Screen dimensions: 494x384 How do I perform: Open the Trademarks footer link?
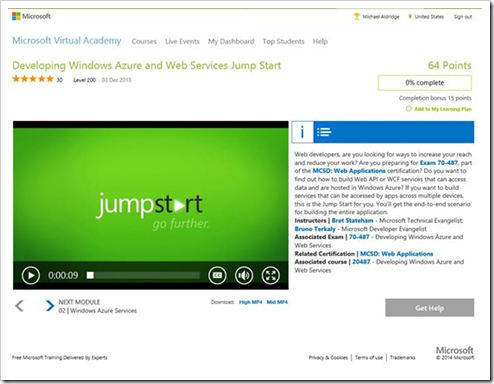tap(403, 357)
